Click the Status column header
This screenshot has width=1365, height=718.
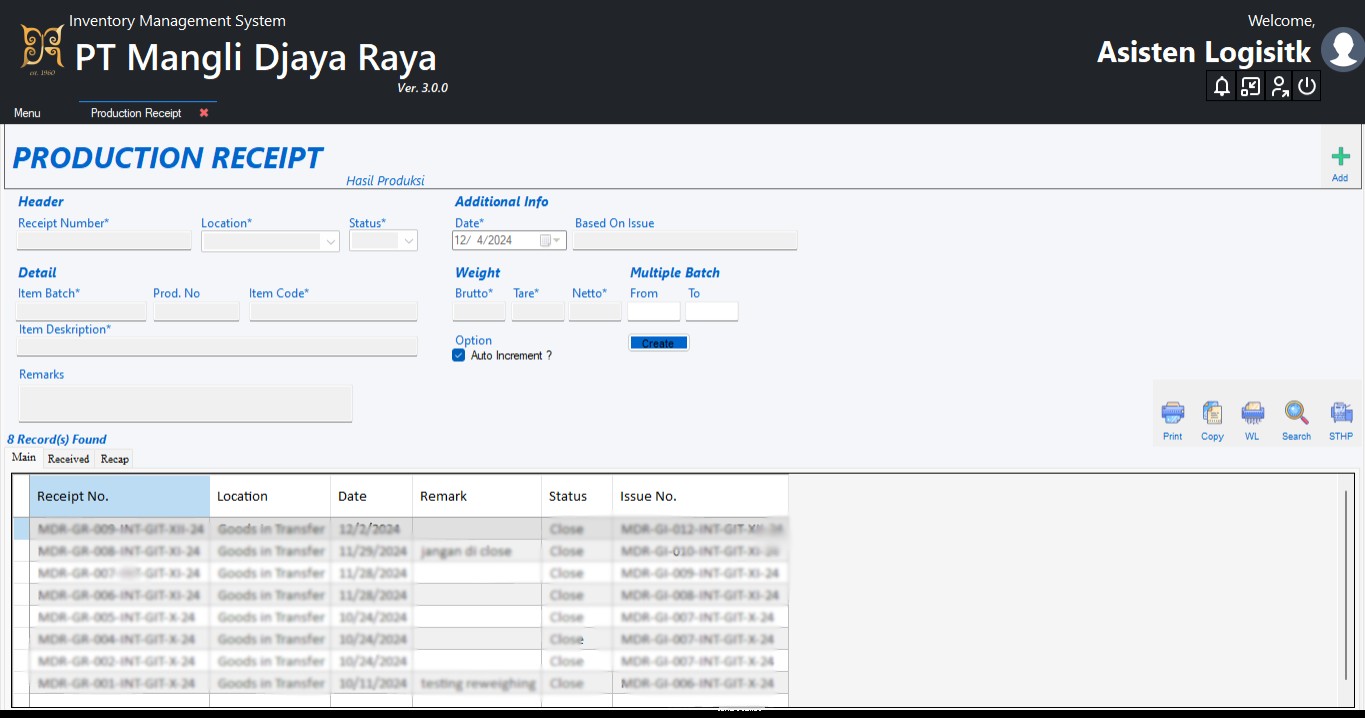(577, 496)
